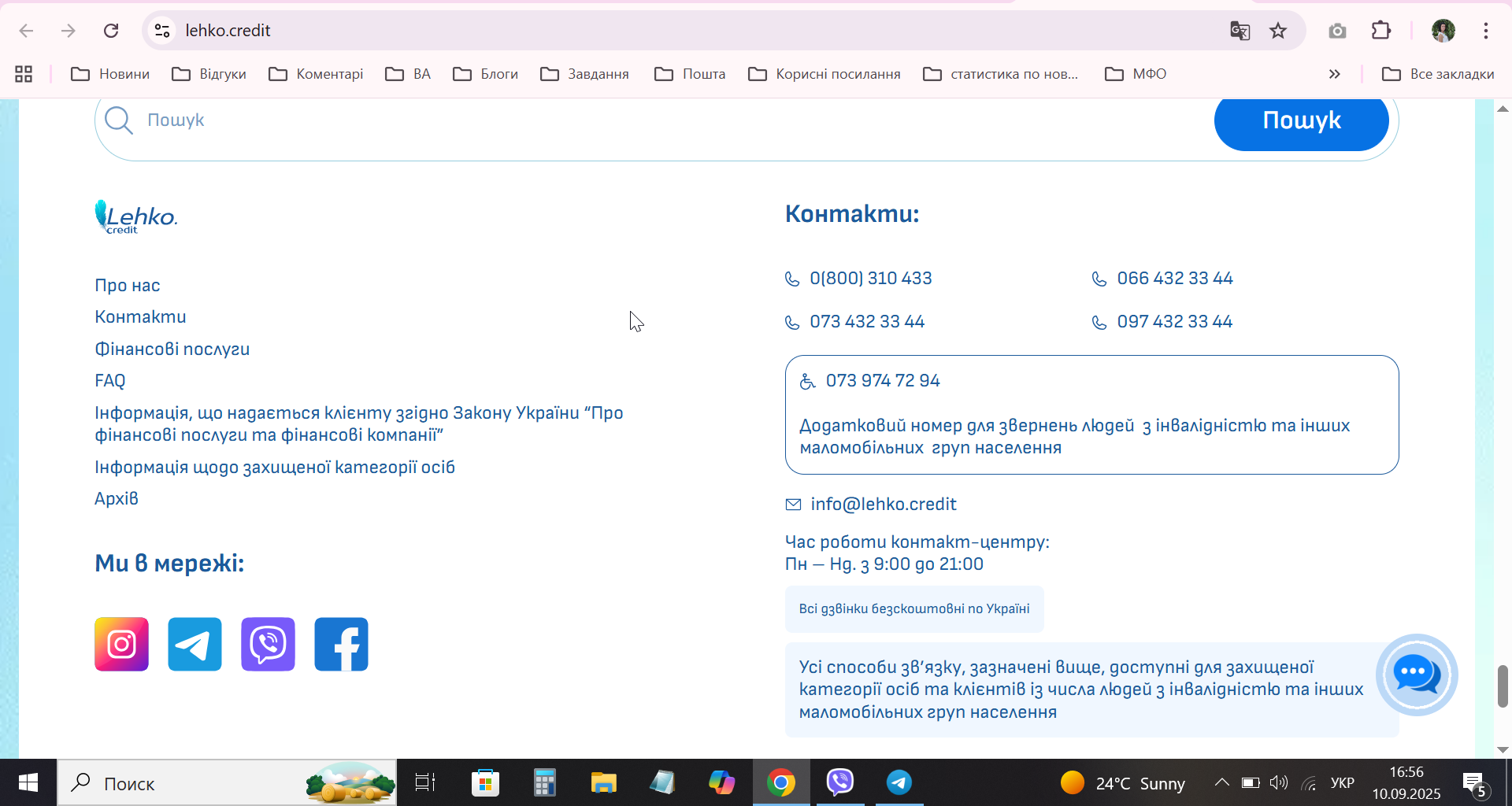Show hidden tray icons chevron
This screenshot has width=1512, height=806.
(1221, 782)
